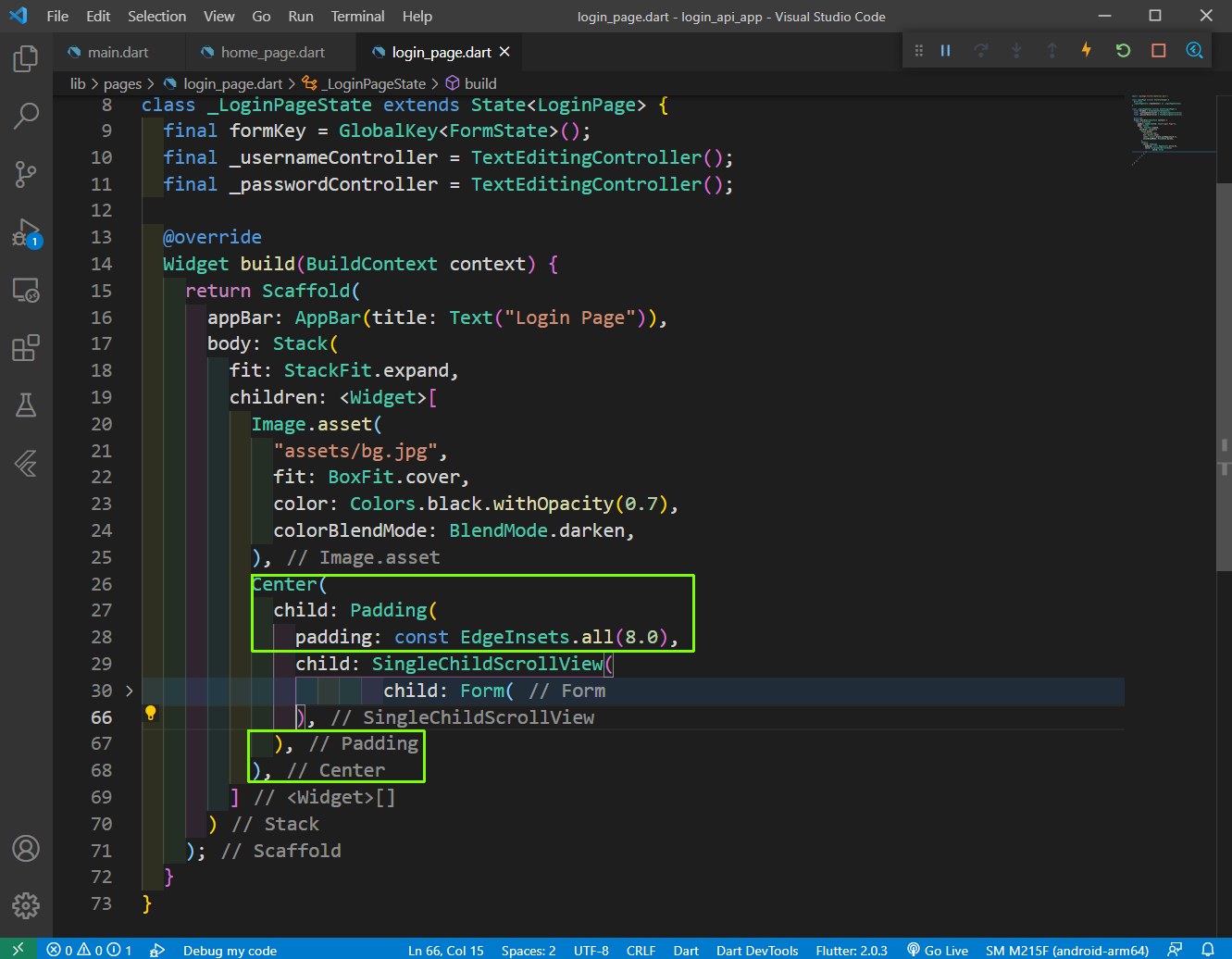The width and height of the screenshot is (1232, 959).
Task: Open the File menu
Action: click(57, 16)
